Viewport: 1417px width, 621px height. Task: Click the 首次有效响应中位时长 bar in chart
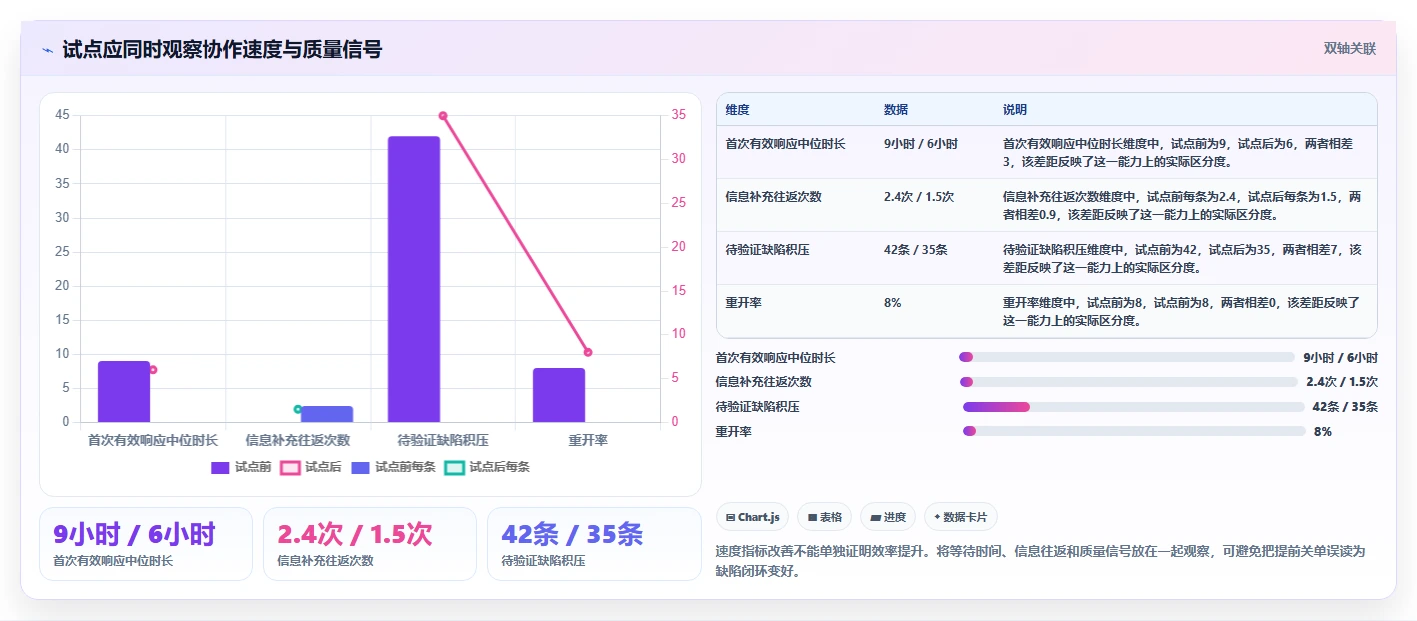pos(124,391)
